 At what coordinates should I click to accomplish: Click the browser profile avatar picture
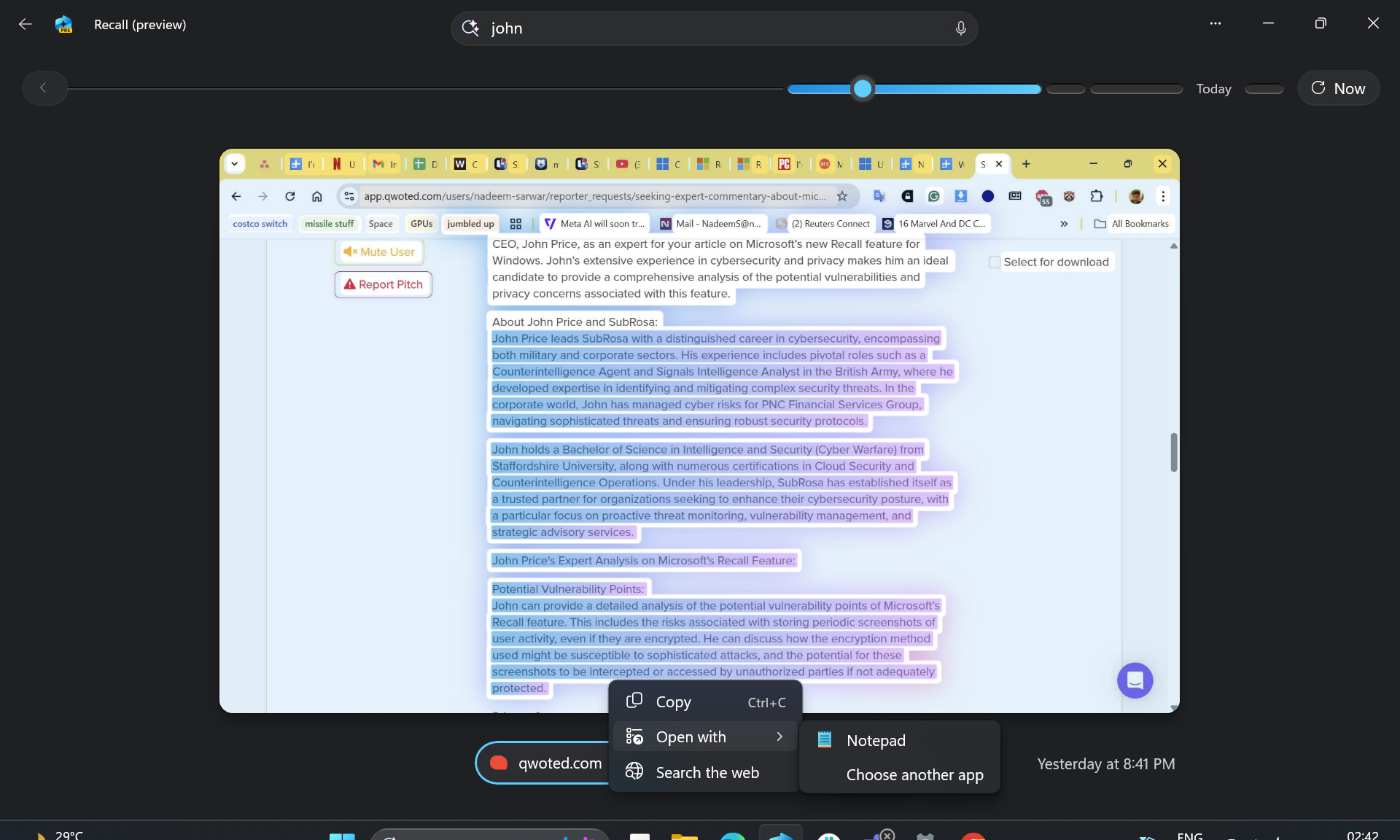pos(1137,196)
